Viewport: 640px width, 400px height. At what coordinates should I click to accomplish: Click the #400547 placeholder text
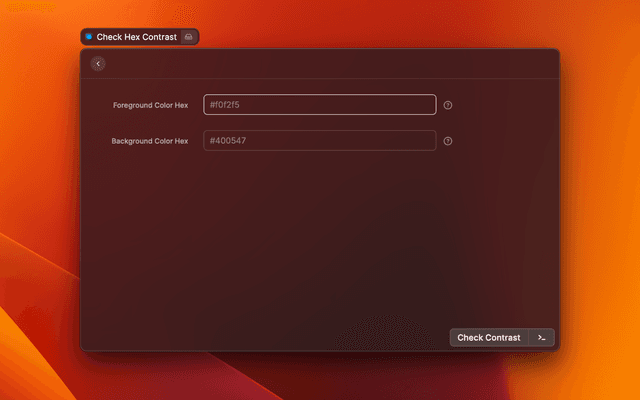(227, 141)
